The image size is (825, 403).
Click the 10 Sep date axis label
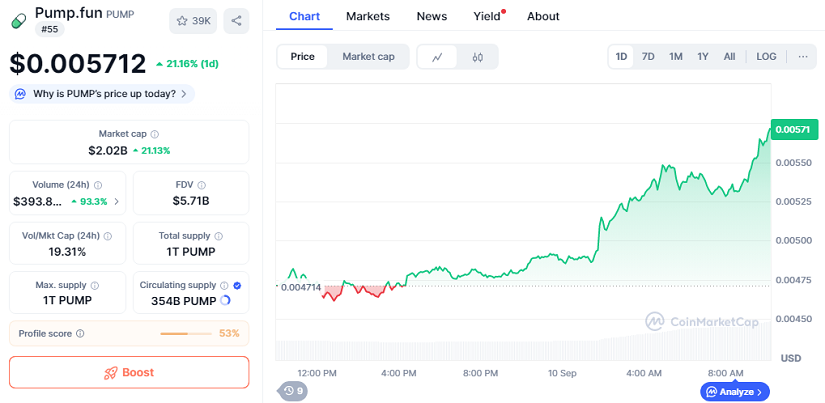point(561,373)
